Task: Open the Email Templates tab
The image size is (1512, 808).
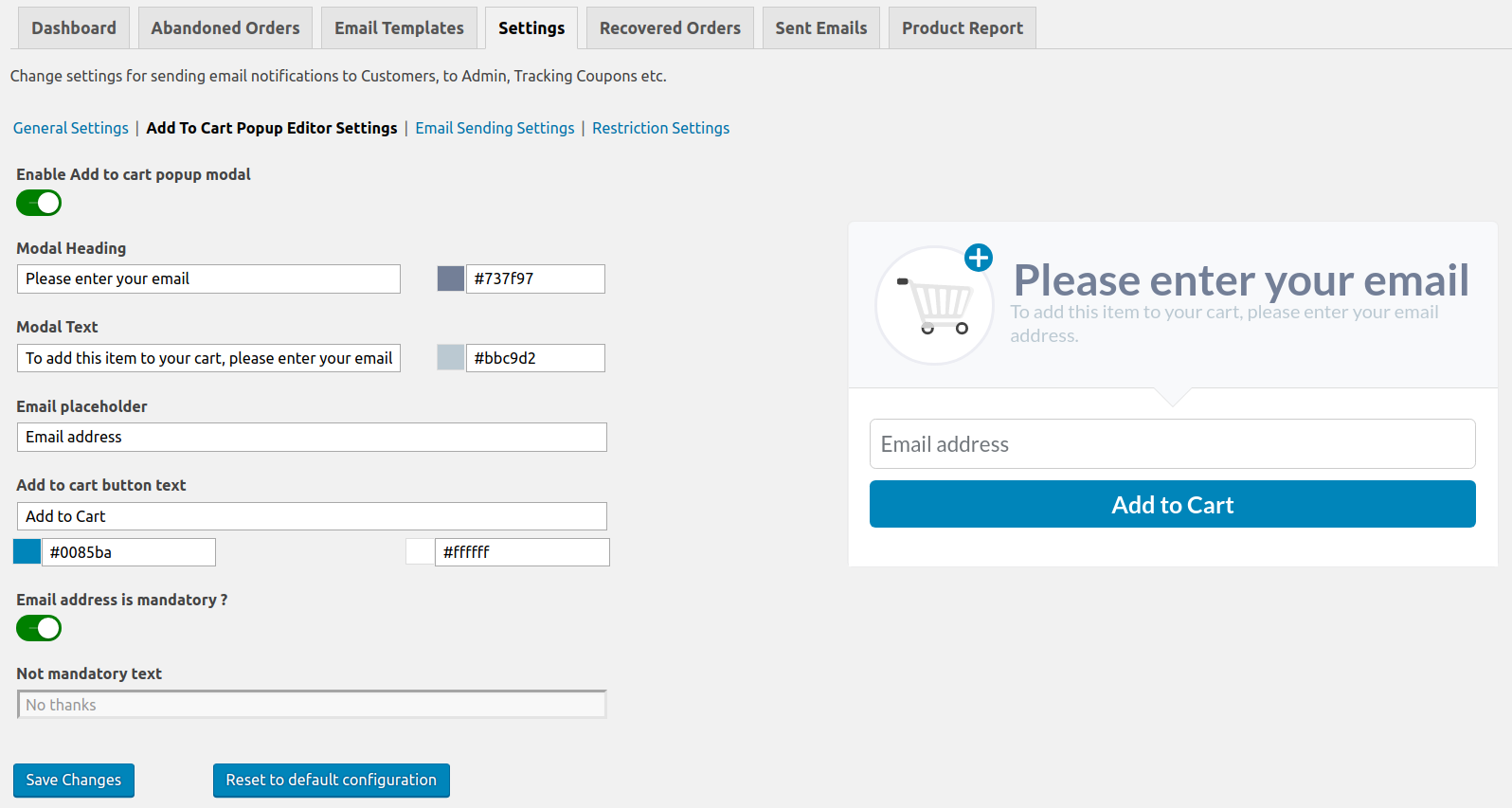Action: [x=399, y=27]
